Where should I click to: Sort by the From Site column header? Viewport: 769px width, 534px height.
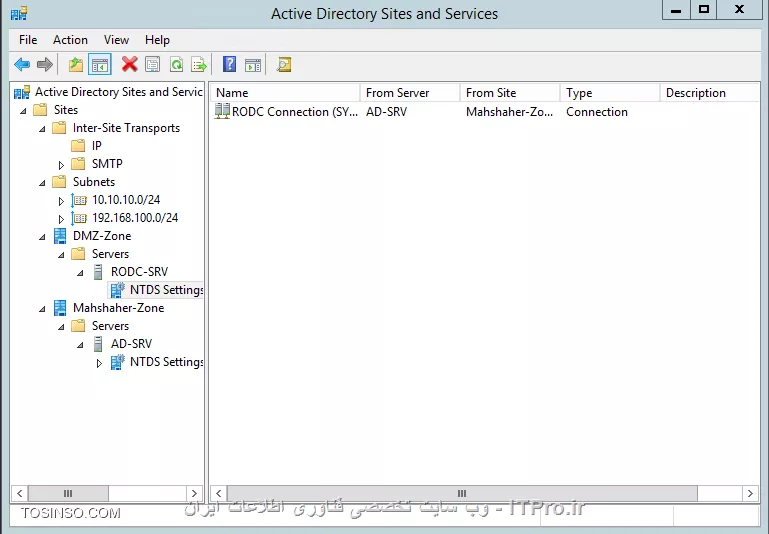[510, 93]
